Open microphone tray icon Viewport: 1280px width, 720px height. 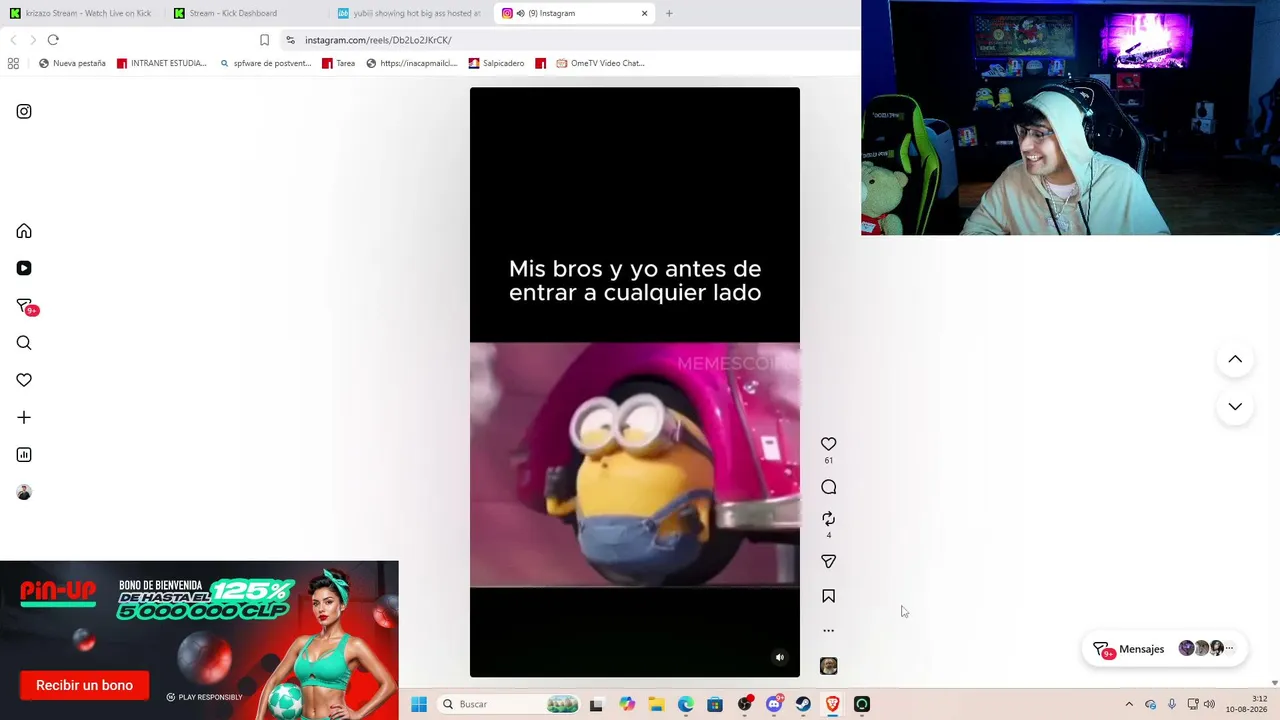tap(1172, 704)
